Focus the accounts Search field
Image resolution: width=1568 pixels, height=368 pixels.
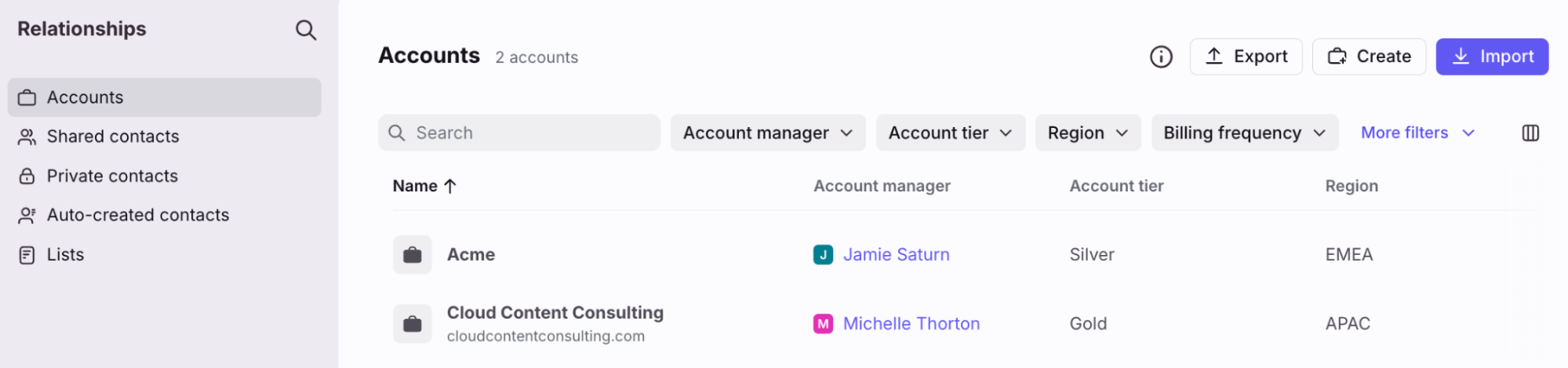519,133
